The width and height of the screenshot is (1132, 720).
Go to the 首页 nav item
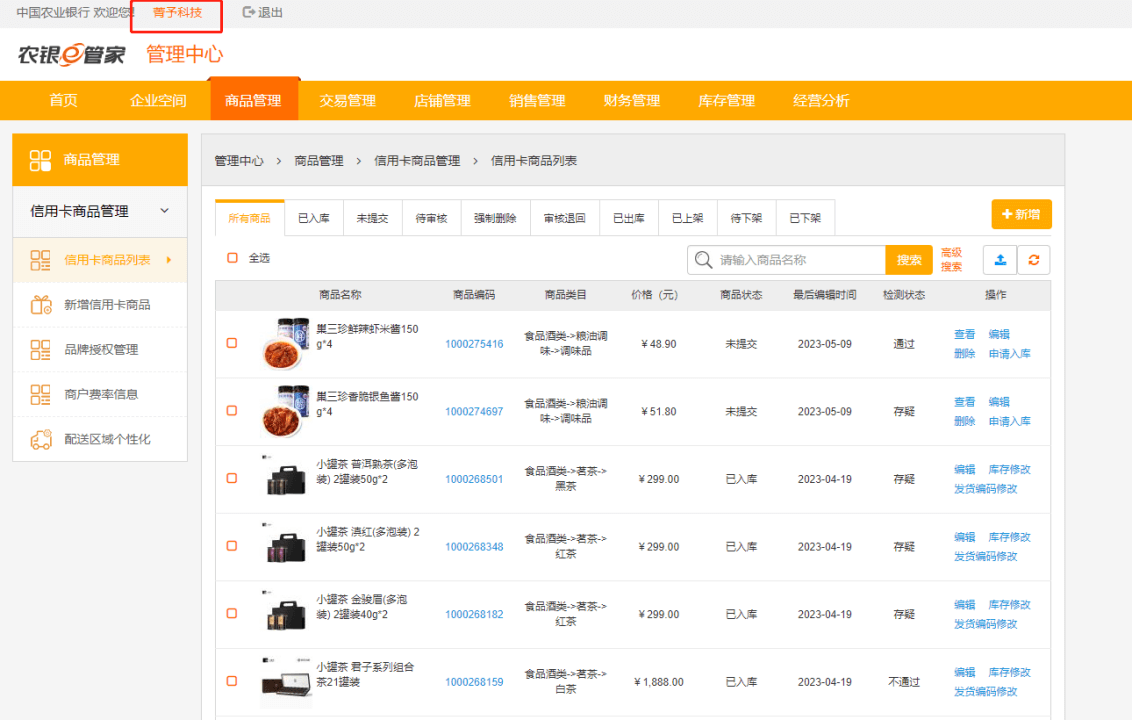[64, 100]
